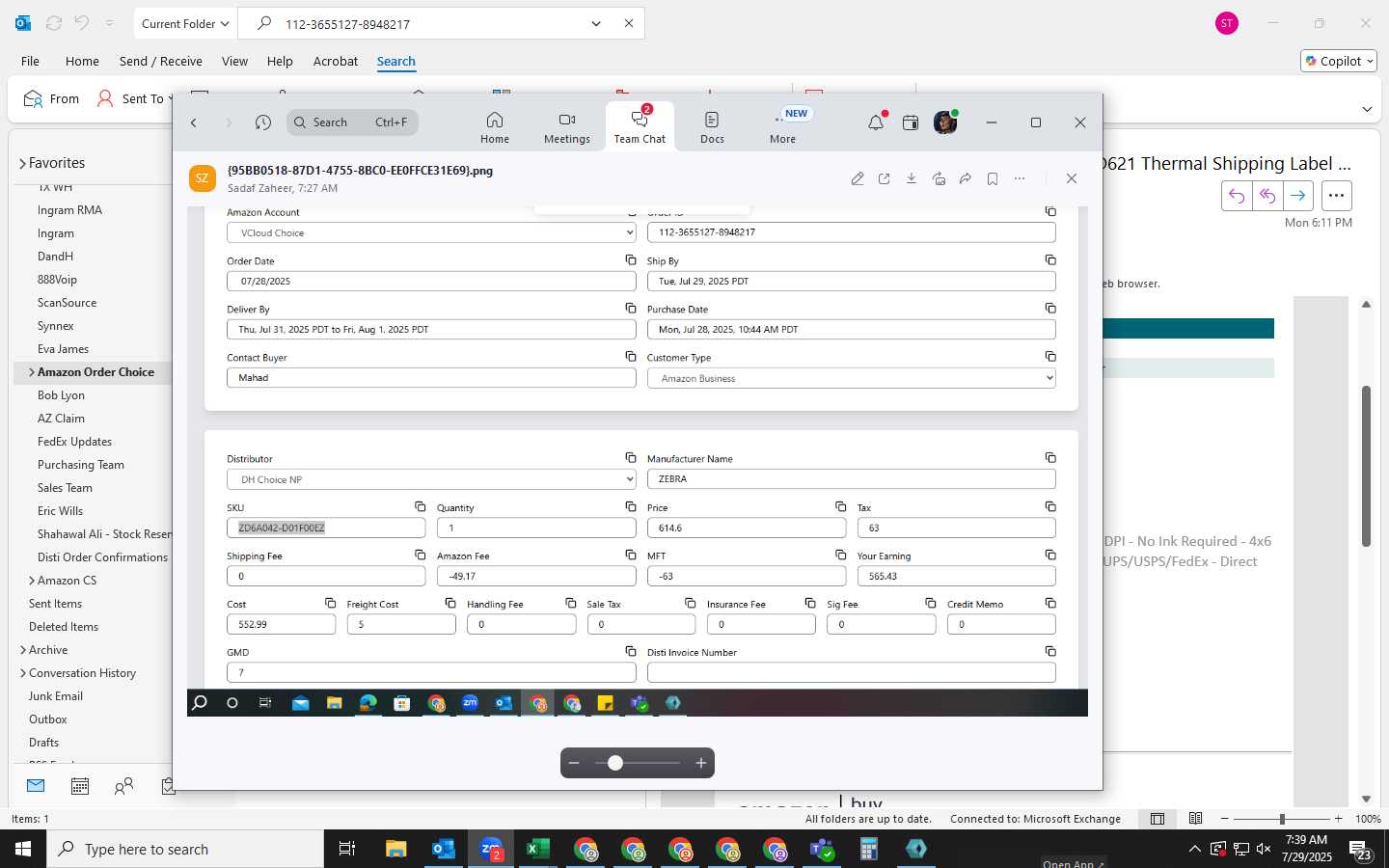Image resolution: width=1389 pixels, height=868 pixels.
Task: Expand Amazon CS folder
Action: pyautogui.click(x=32, y=581)
